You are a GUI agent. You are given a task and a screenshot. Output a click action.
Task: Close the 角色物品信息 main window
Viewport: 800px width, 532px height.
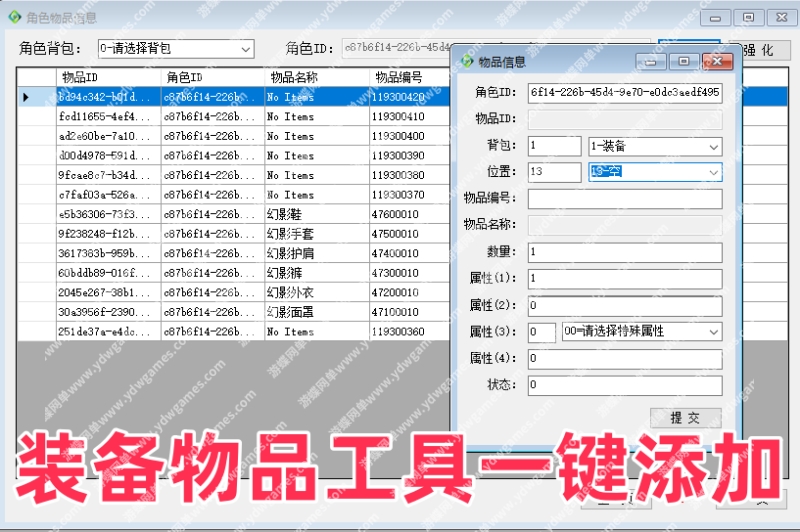tap(782, 18)
